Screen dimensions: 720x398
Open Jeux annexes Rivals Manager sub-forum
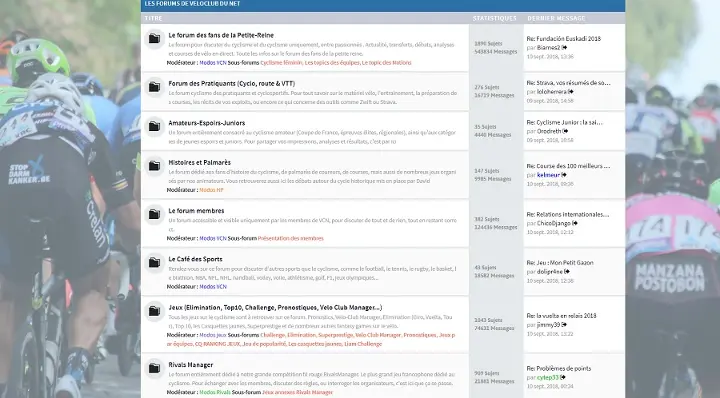pos(297,392)
